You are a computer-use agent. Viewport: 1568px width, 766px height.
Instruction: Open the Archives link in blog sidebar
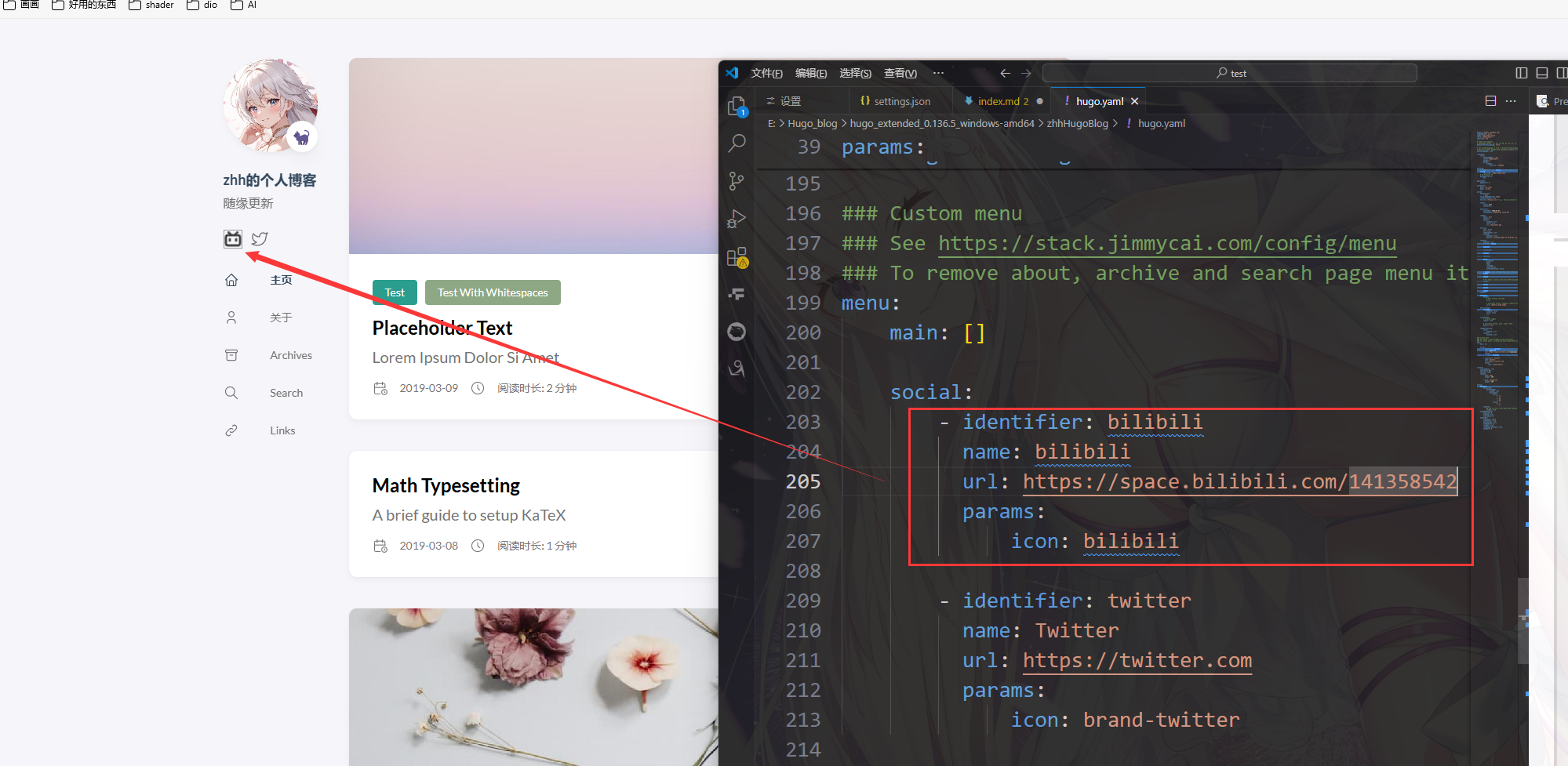click(290, 355)
